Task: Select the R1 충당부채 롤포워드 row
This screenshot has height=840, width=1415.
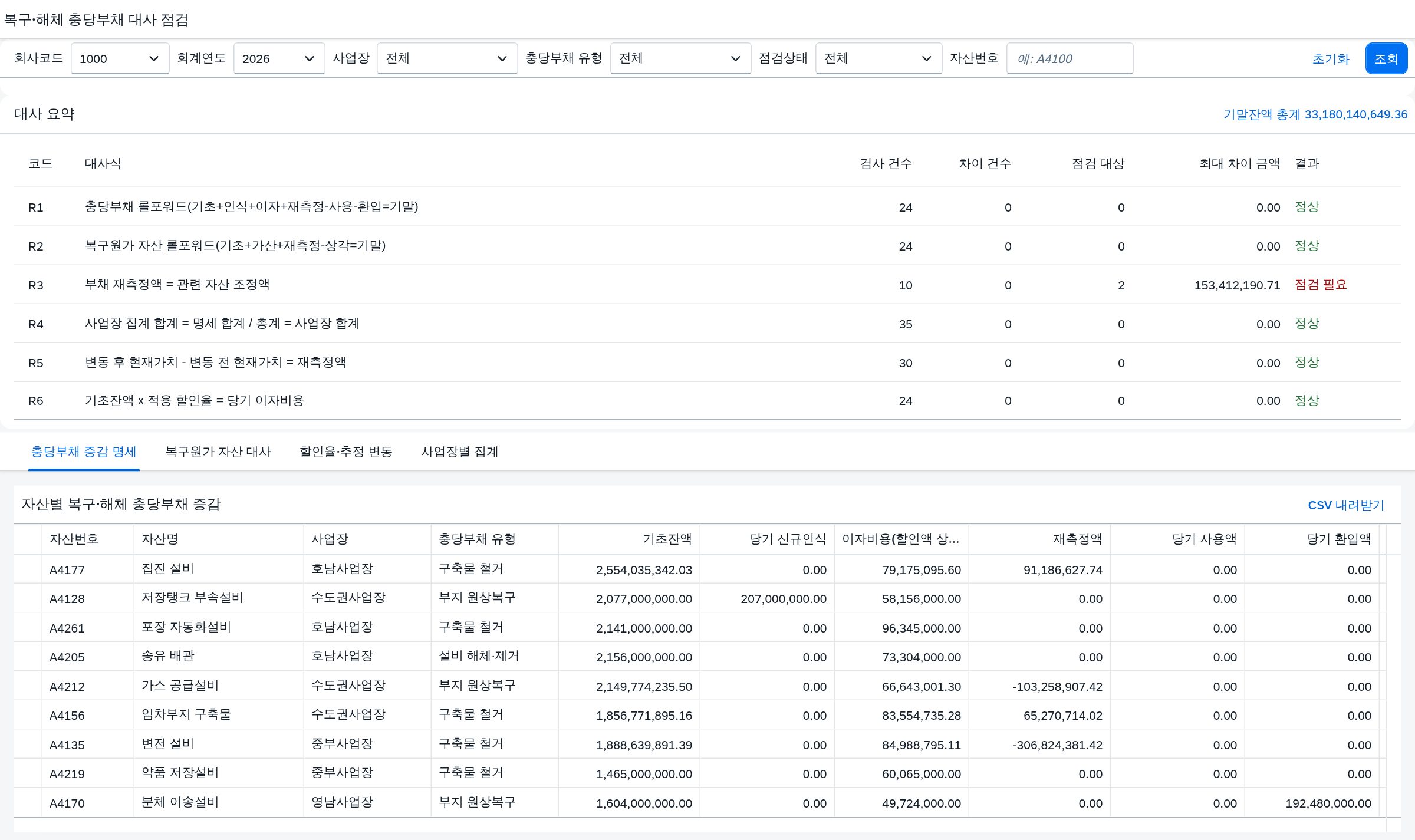Action: click(x=707, y=207)
